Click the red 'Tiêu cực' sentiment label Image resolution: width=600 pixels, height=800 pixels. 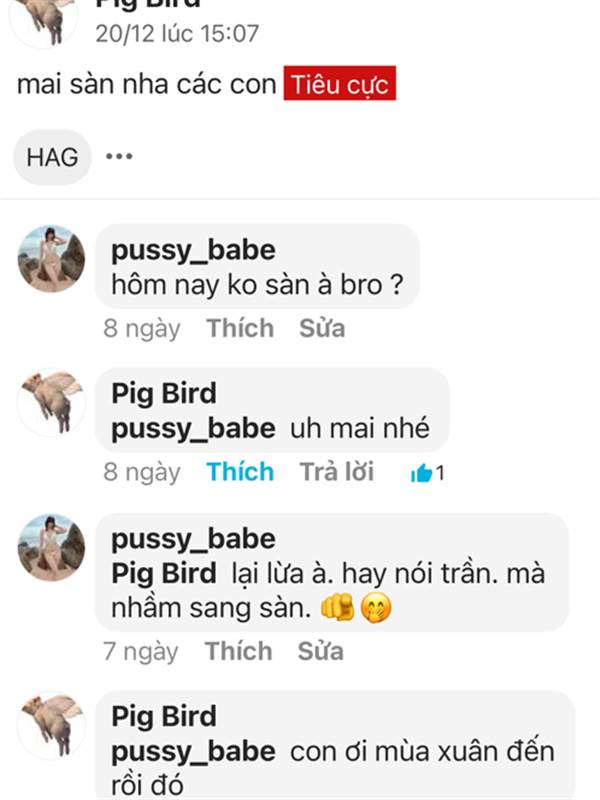(340, 83)
